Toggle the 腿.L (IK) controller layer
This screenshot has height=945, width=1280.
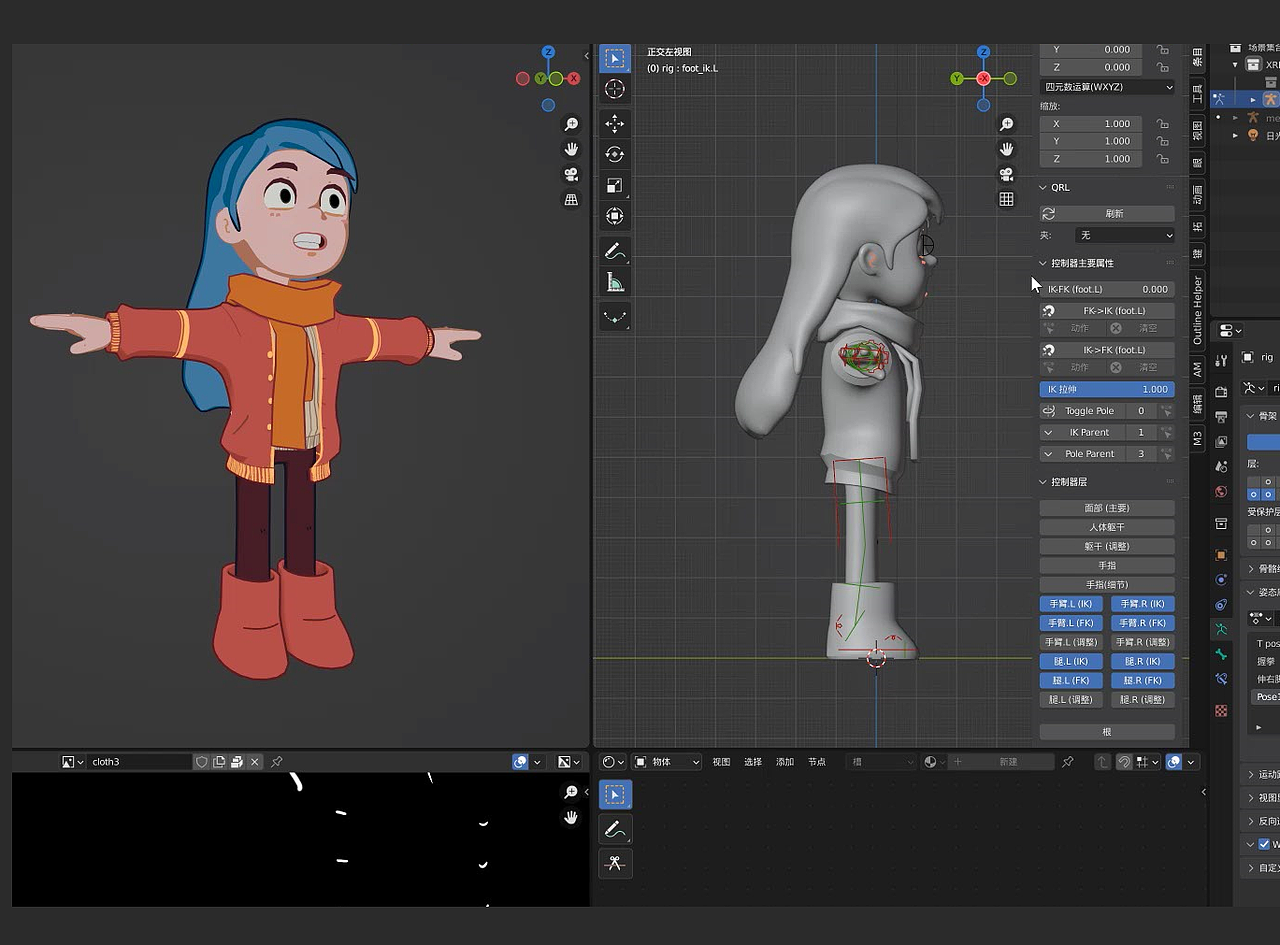point(1071,661)
